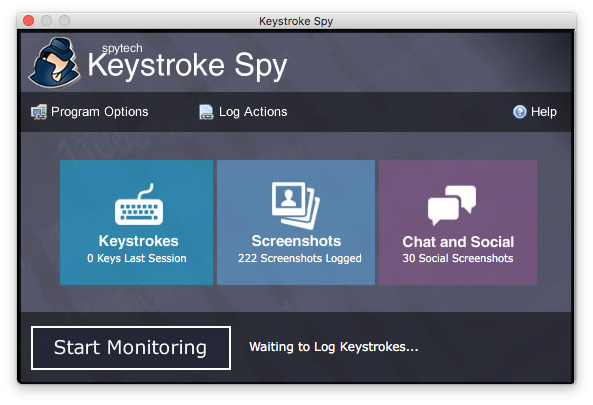Click the stacked photos Screenshots icon
593x405 pixels.
tap(296, 206)
